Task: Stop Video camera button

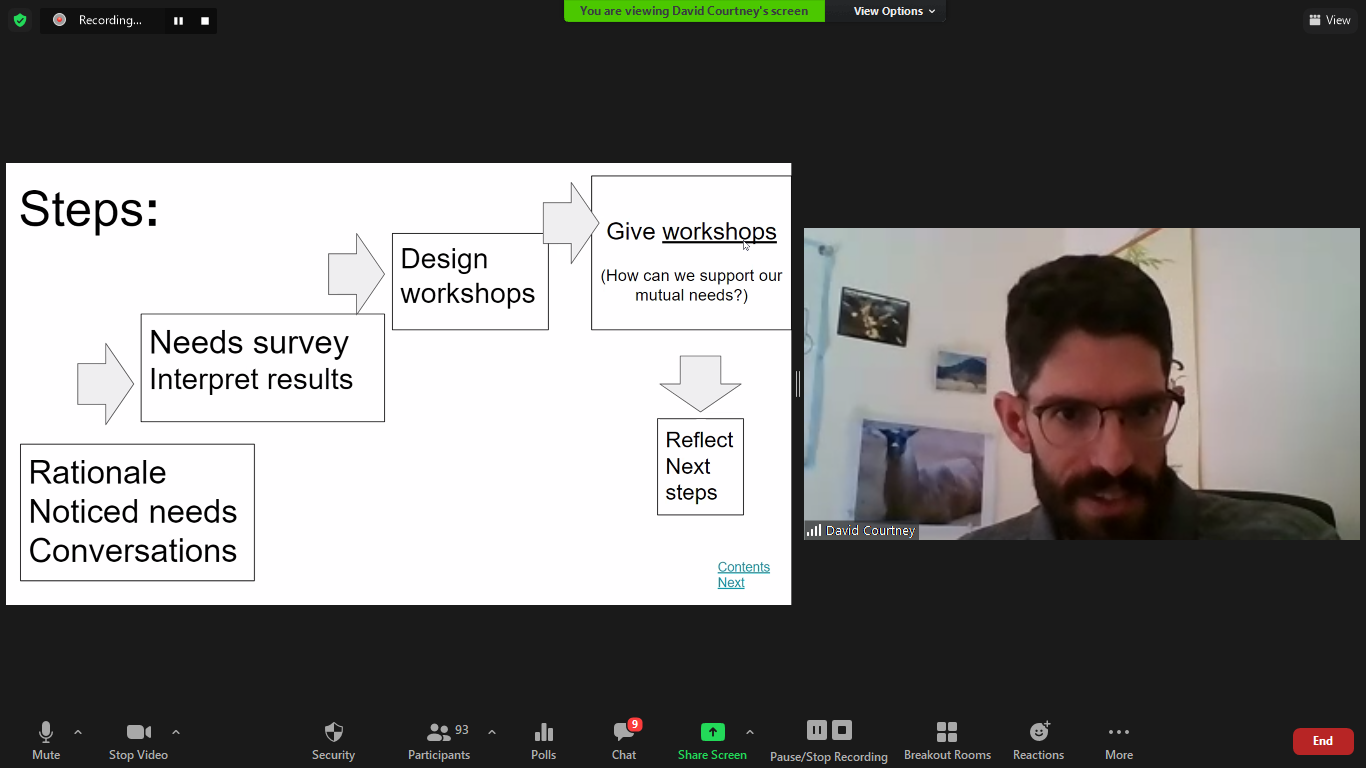Action: pyautogui.click(x=138, y=741)
